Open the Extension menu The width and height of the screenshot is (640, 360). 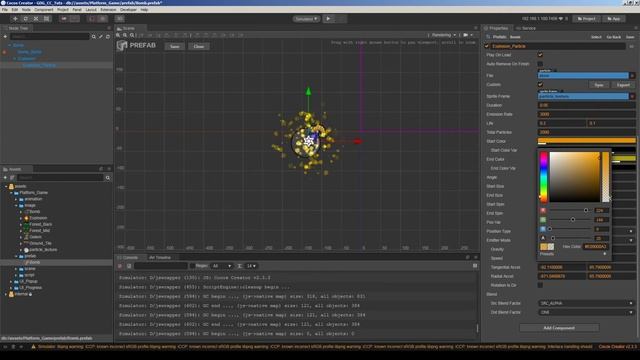point(108,9)
